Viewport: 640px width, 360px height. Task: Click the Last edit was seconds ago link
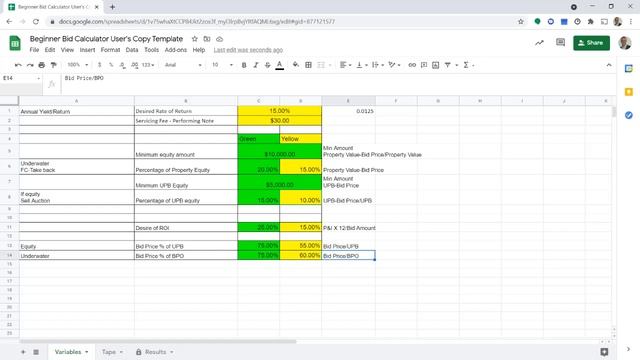coord(248,50)
